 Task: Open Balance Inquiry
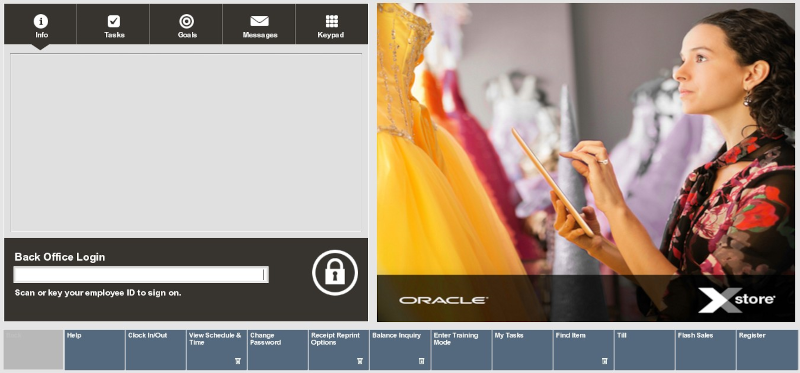tap(400, 350)
